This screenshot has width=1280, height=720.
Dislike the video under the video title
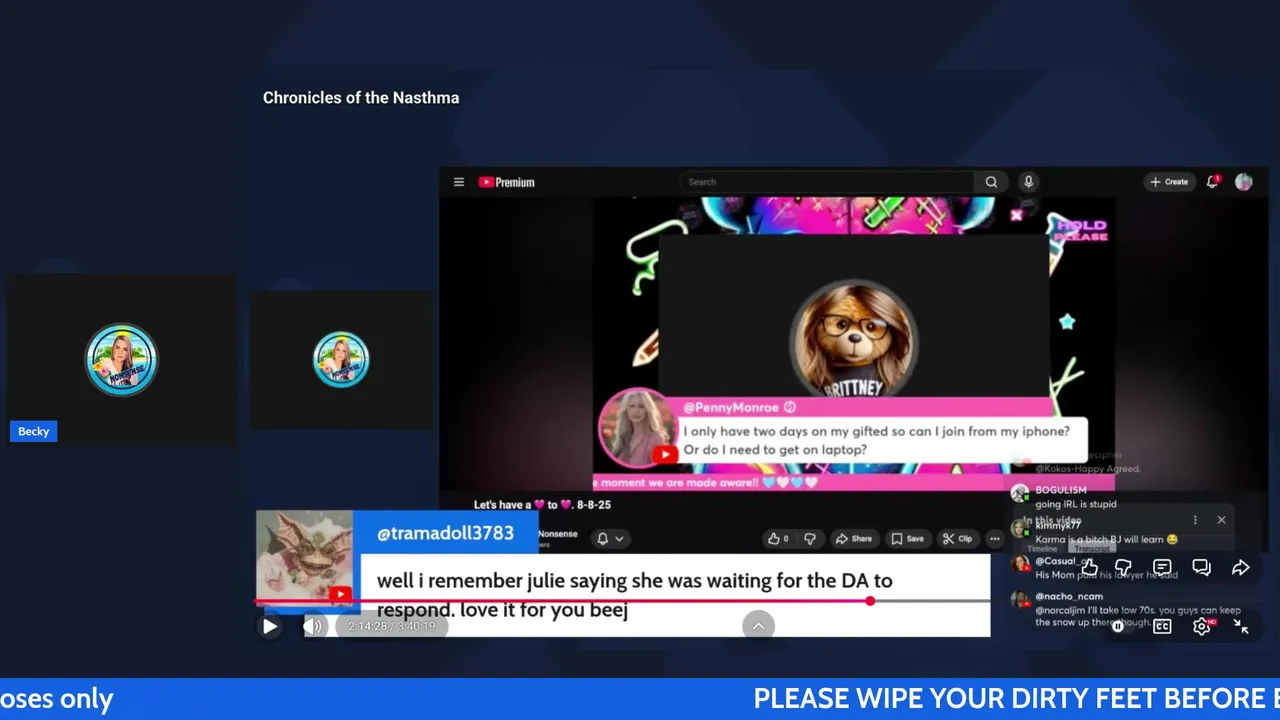[810, 539]
